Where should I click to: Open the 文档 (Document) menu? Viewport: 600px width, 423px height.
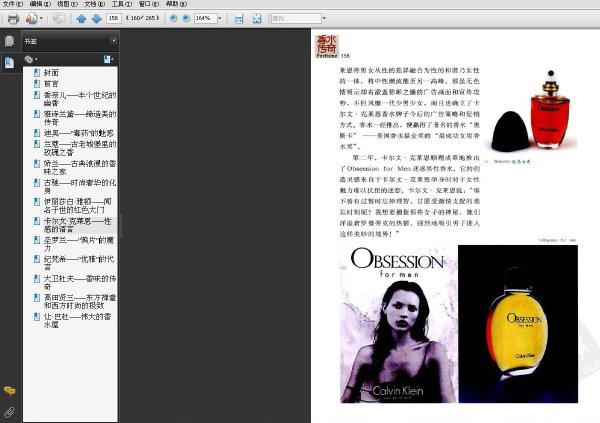pos(95,4)
